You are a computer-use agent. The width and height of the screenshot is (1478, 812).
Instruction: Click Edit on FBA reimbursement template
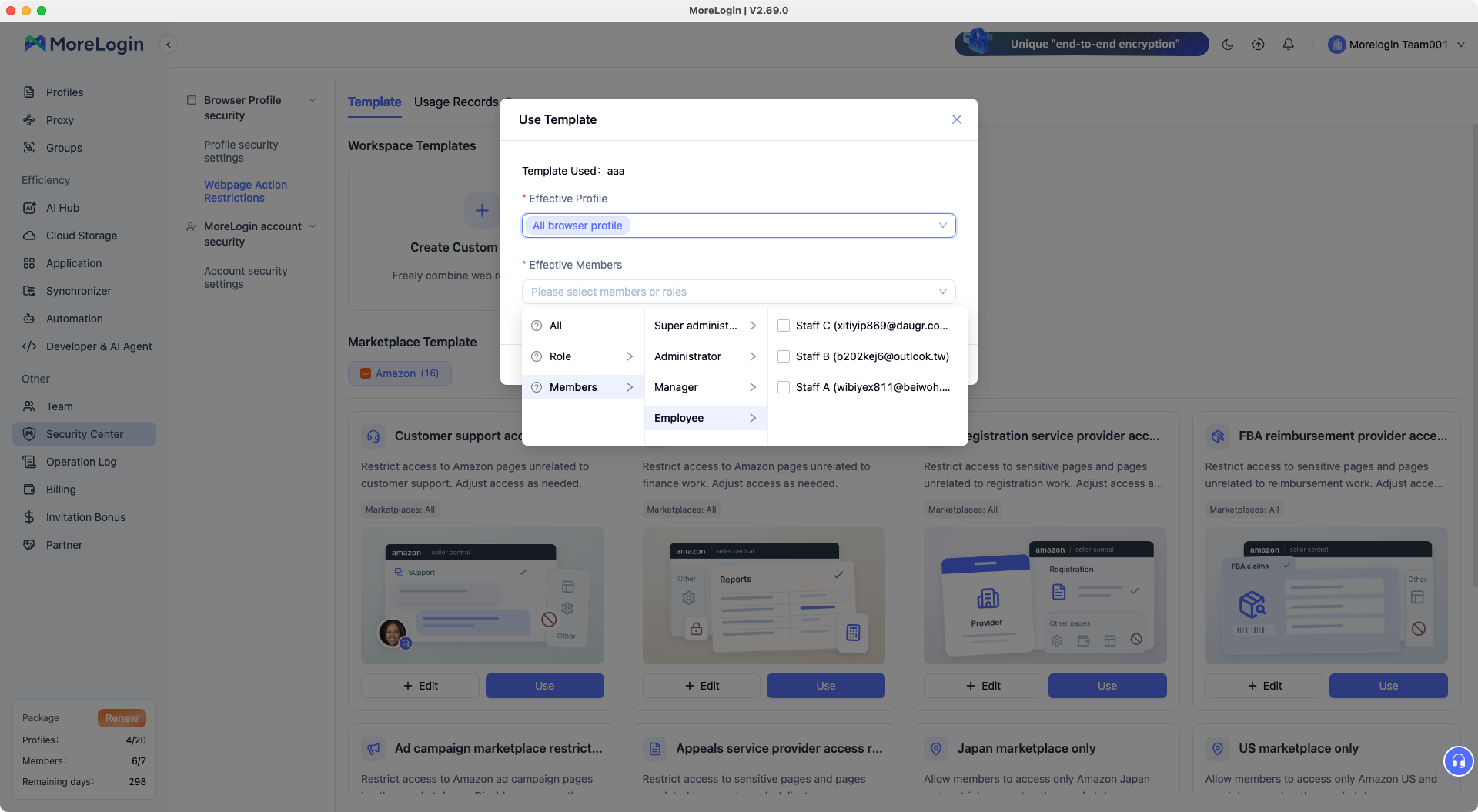click(1264, 686)
